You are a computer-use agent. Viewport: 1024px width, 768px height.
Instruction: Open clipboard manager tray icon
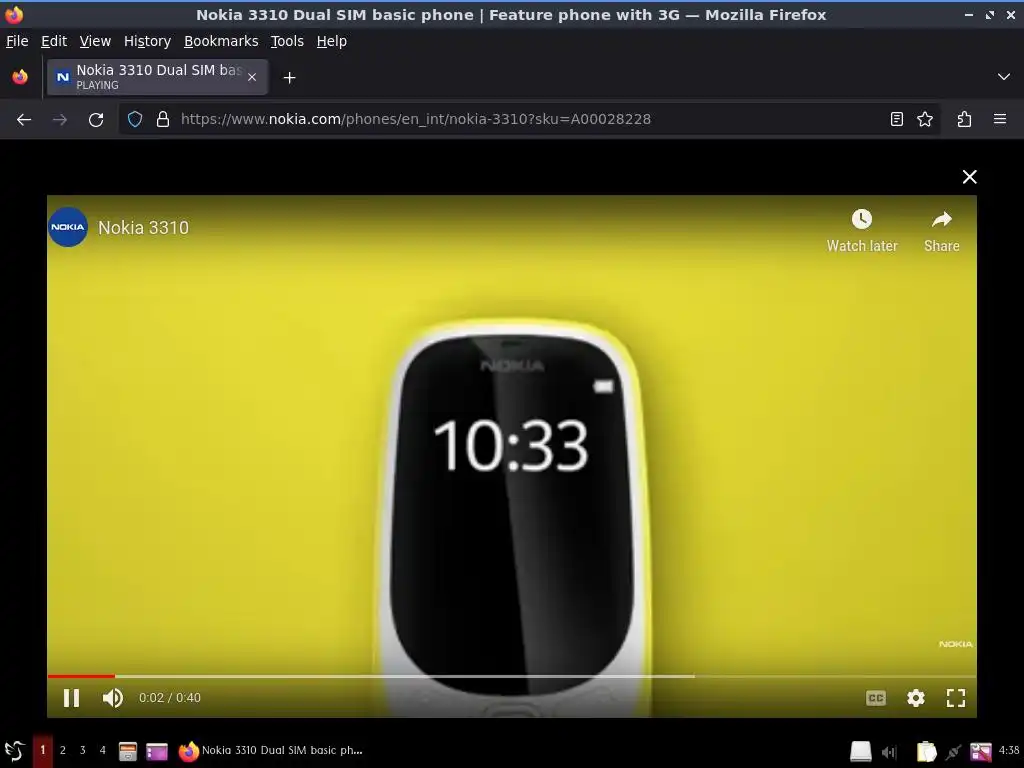pos(926,752)
